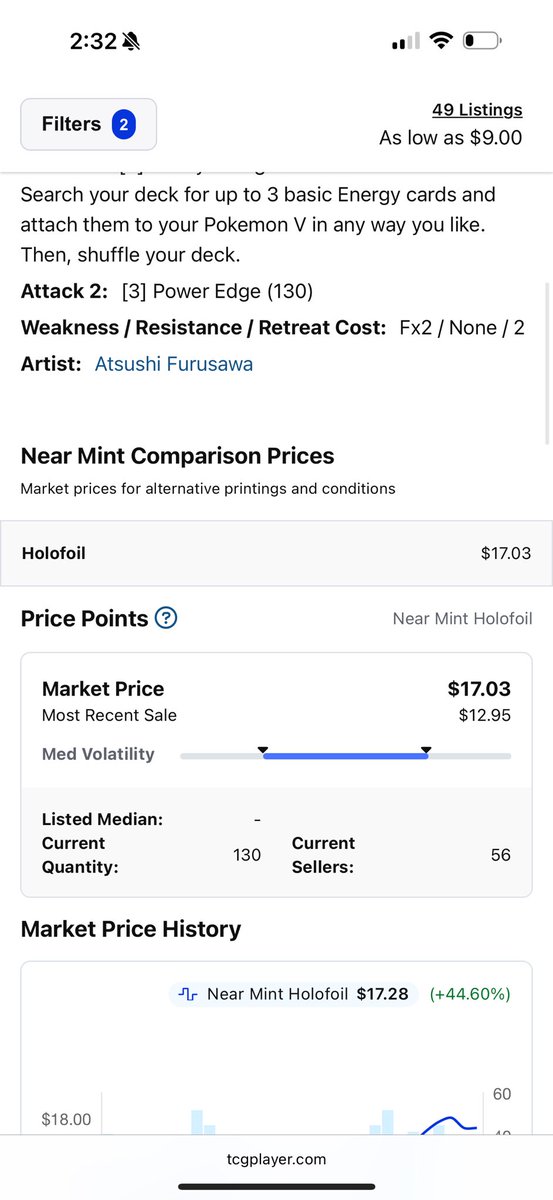Click the Price Points help question-mark icon
Screen dimensions: 553x1200
click(x=167, y=618)
